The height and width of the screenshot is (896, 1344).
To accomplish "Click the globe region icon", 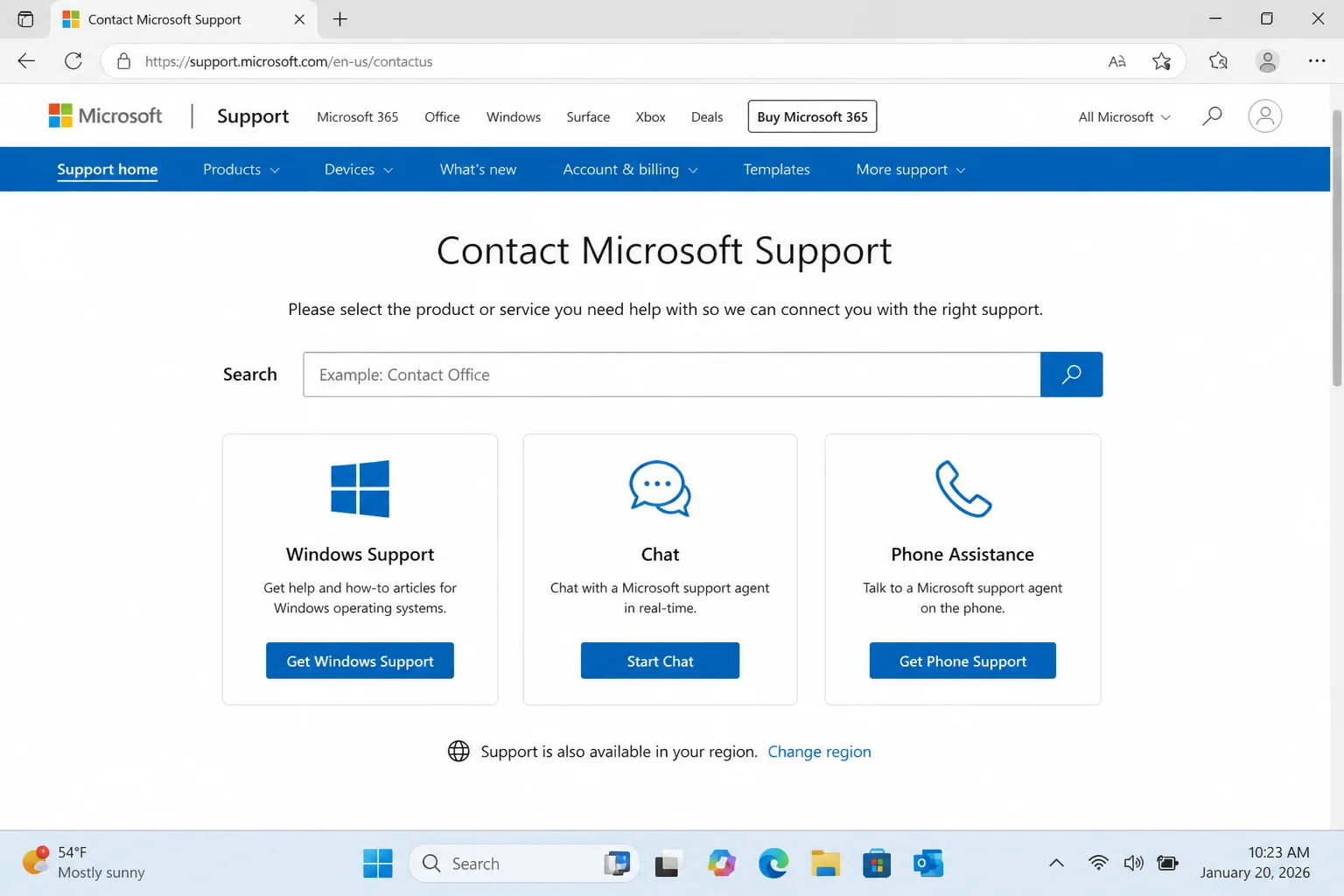I will coord(458,752).
